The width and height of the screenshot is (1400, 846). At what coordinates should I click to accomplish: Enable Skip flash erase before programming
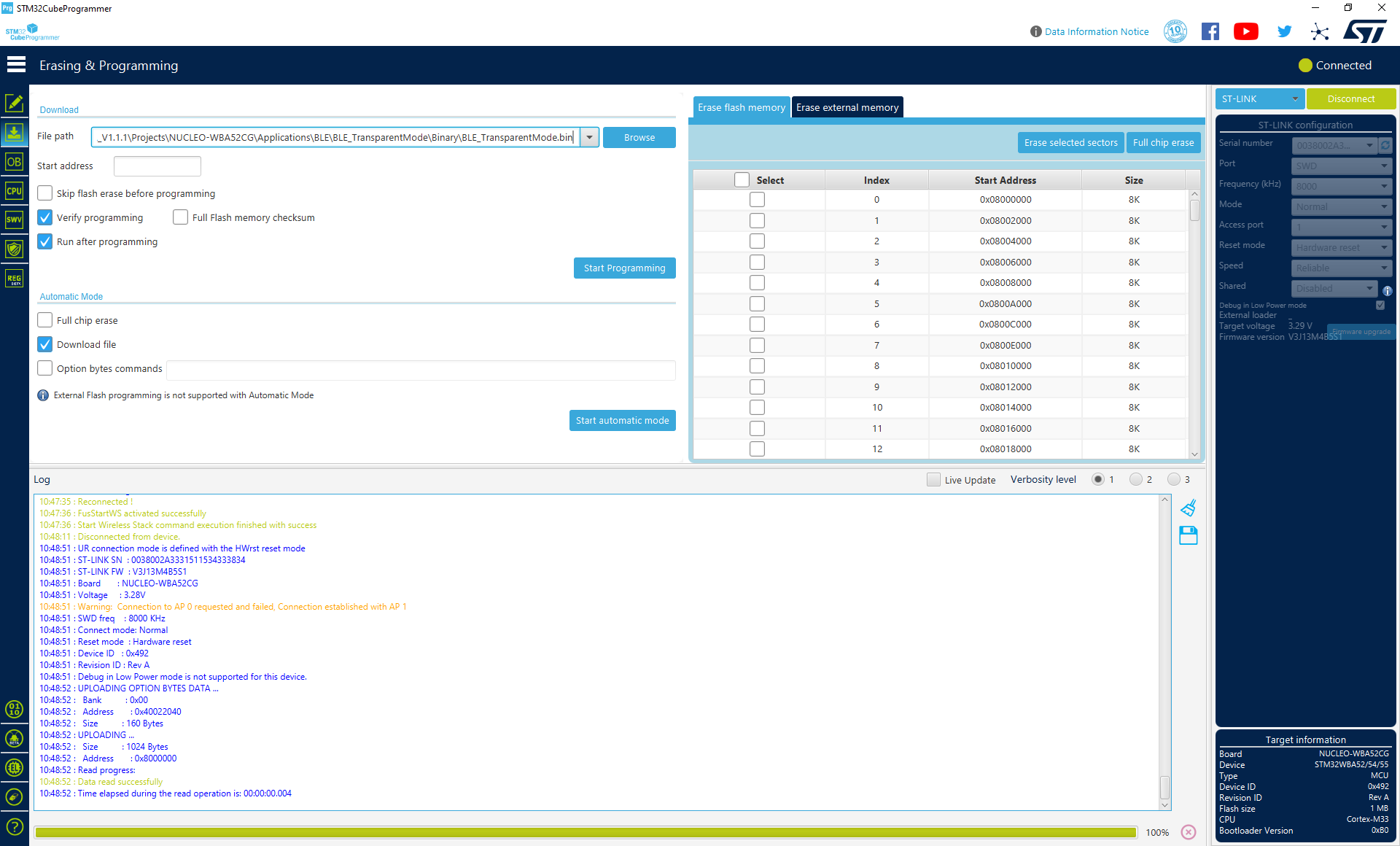click(x=45, y=193)
